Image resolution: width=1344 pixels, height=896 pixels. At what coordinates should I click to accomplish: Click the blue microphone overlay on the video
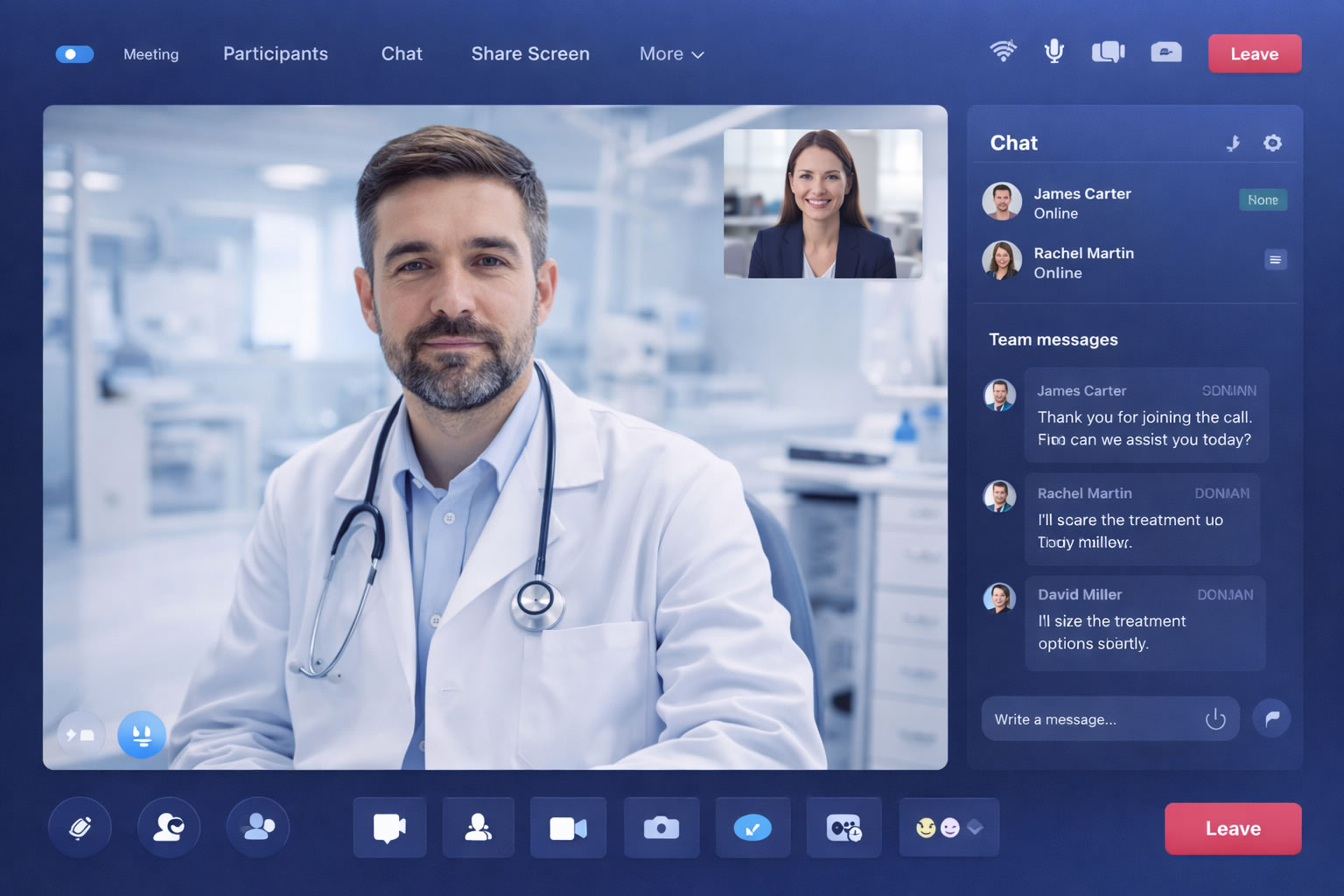coord(142,735)
